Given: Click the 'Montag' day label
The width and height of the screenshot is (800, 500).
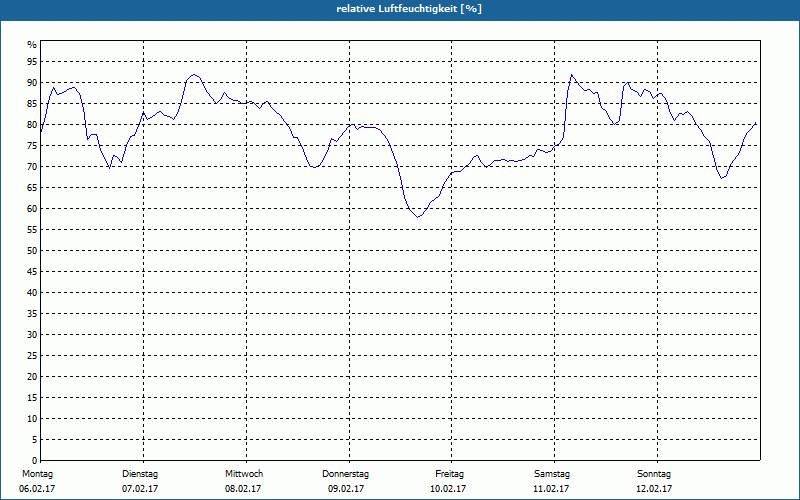Looking at the screenshot, I should tap(37, 474).
